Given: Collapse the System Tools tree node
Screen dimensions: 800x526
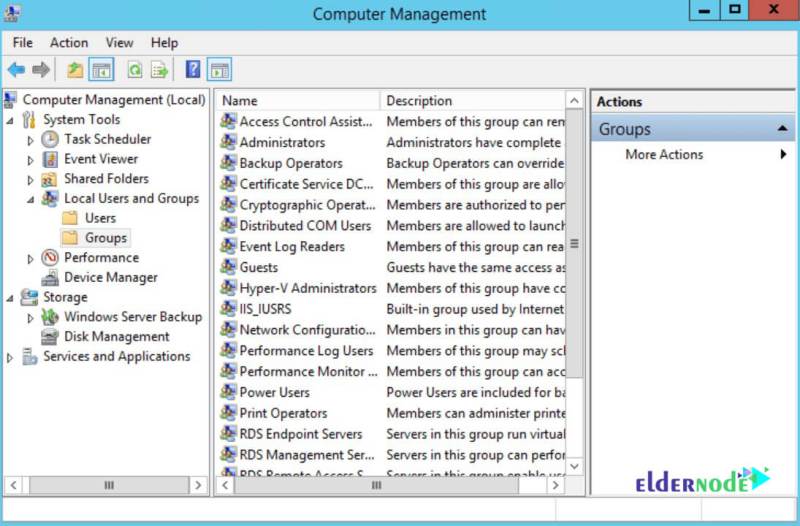Looking at the screenshot, I should [10, 121].
